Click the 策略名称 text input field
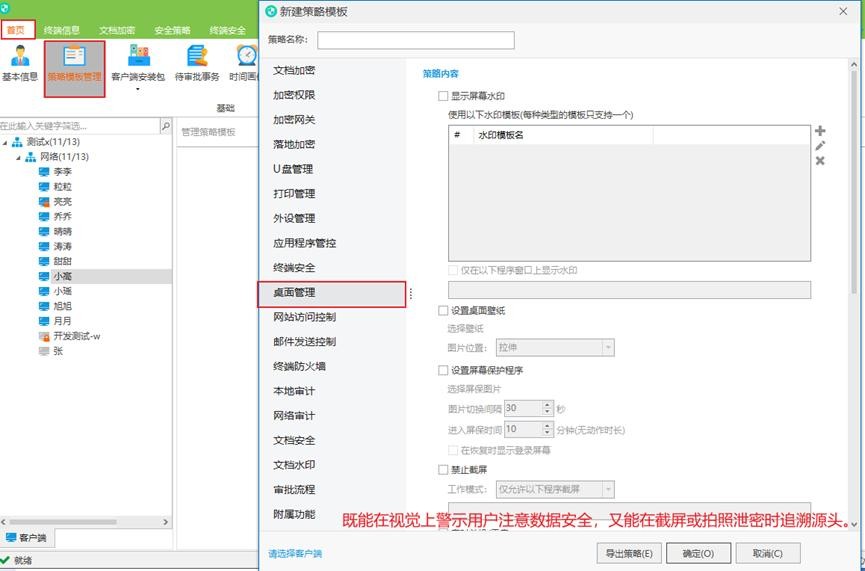The height and width of the screenshot is (571, 865). tap(415, 40)
